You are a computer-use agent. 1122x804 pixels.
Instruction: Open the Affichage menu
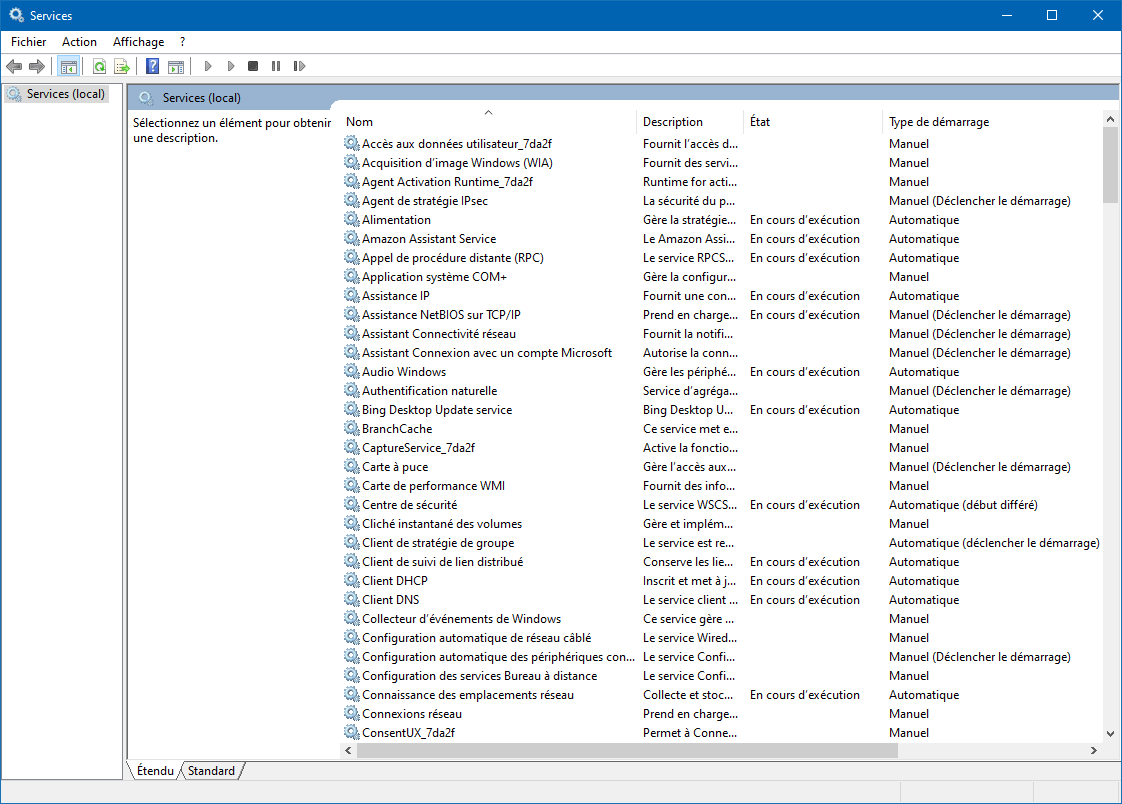(x=138, y=41)
